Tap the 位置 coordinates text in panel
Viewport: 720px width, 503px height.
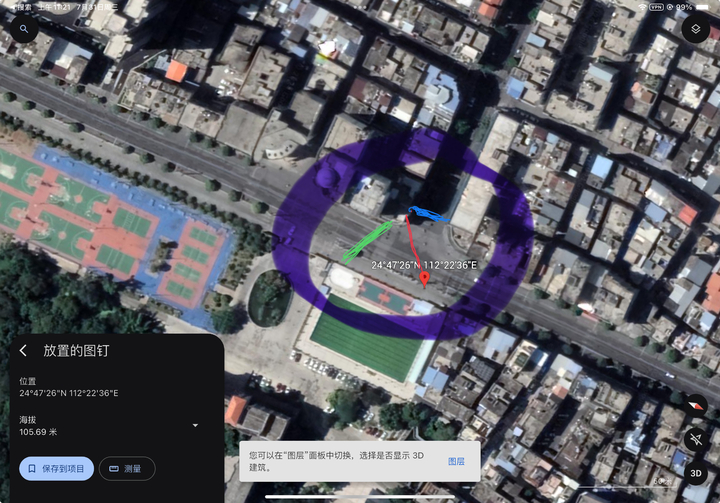[x=69, y=393]
